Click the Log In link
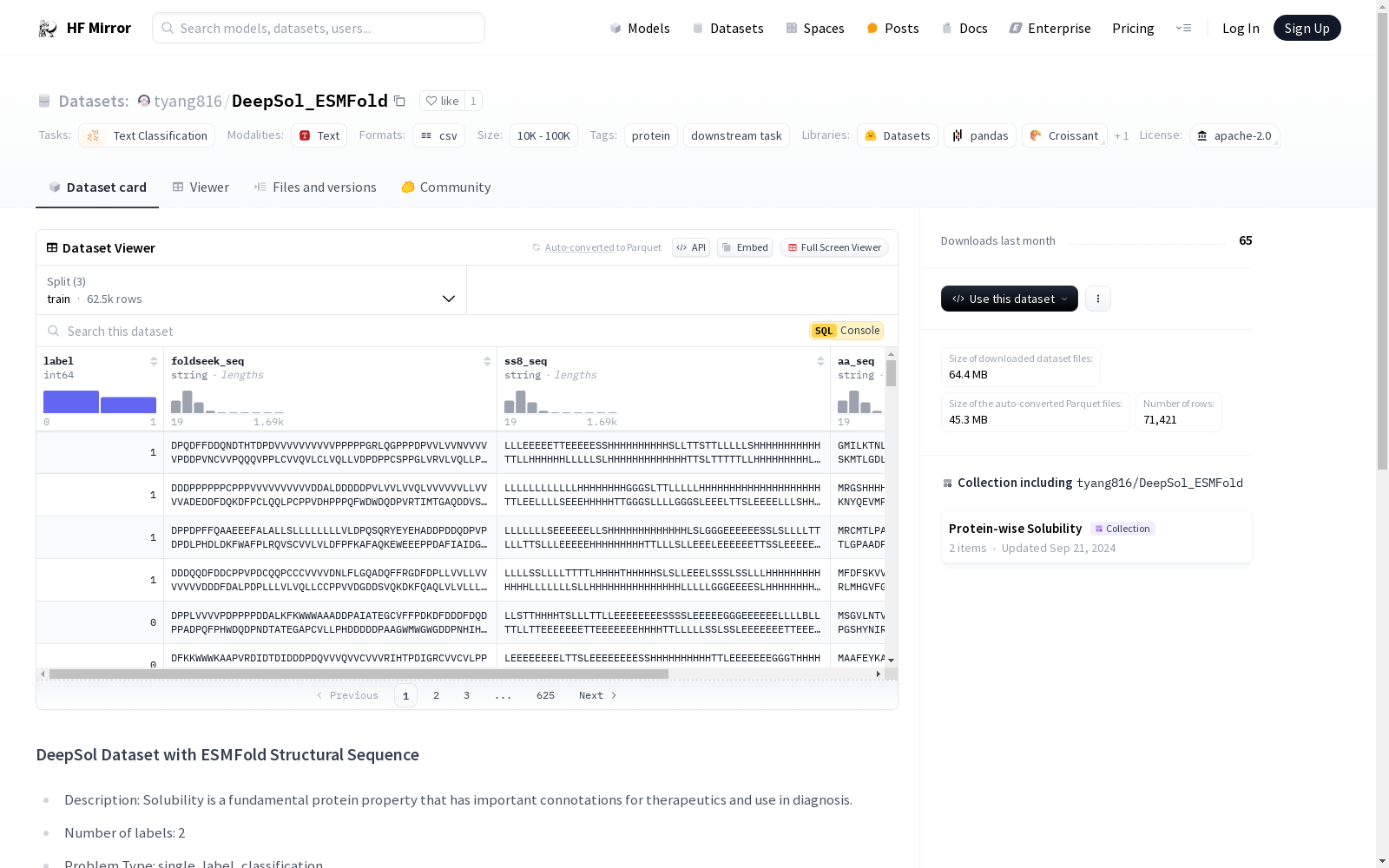Viewport: 1389px width, 868px height. (1241, 29)
